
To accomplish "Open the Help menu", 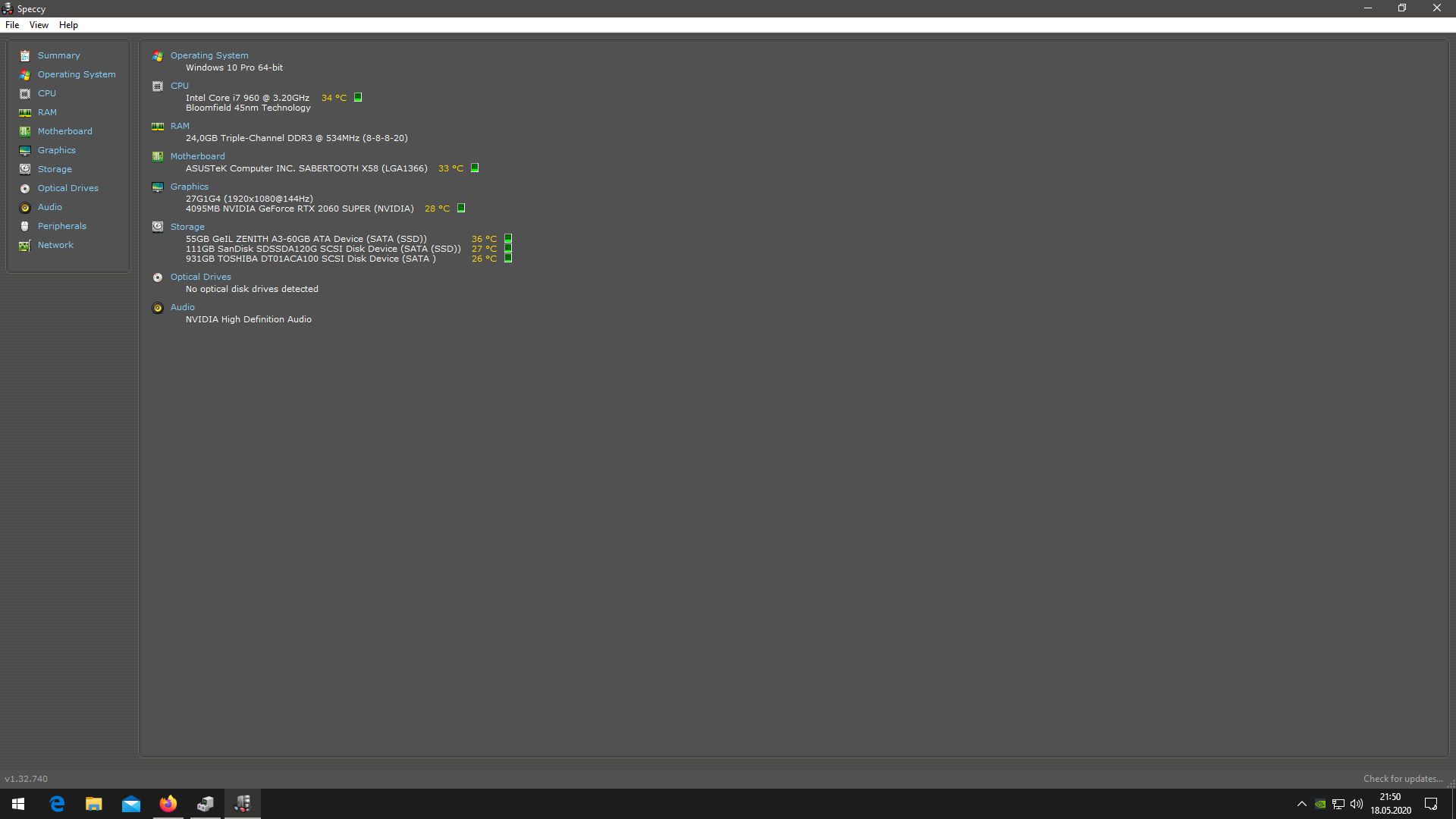I will (x=68, y=25).
